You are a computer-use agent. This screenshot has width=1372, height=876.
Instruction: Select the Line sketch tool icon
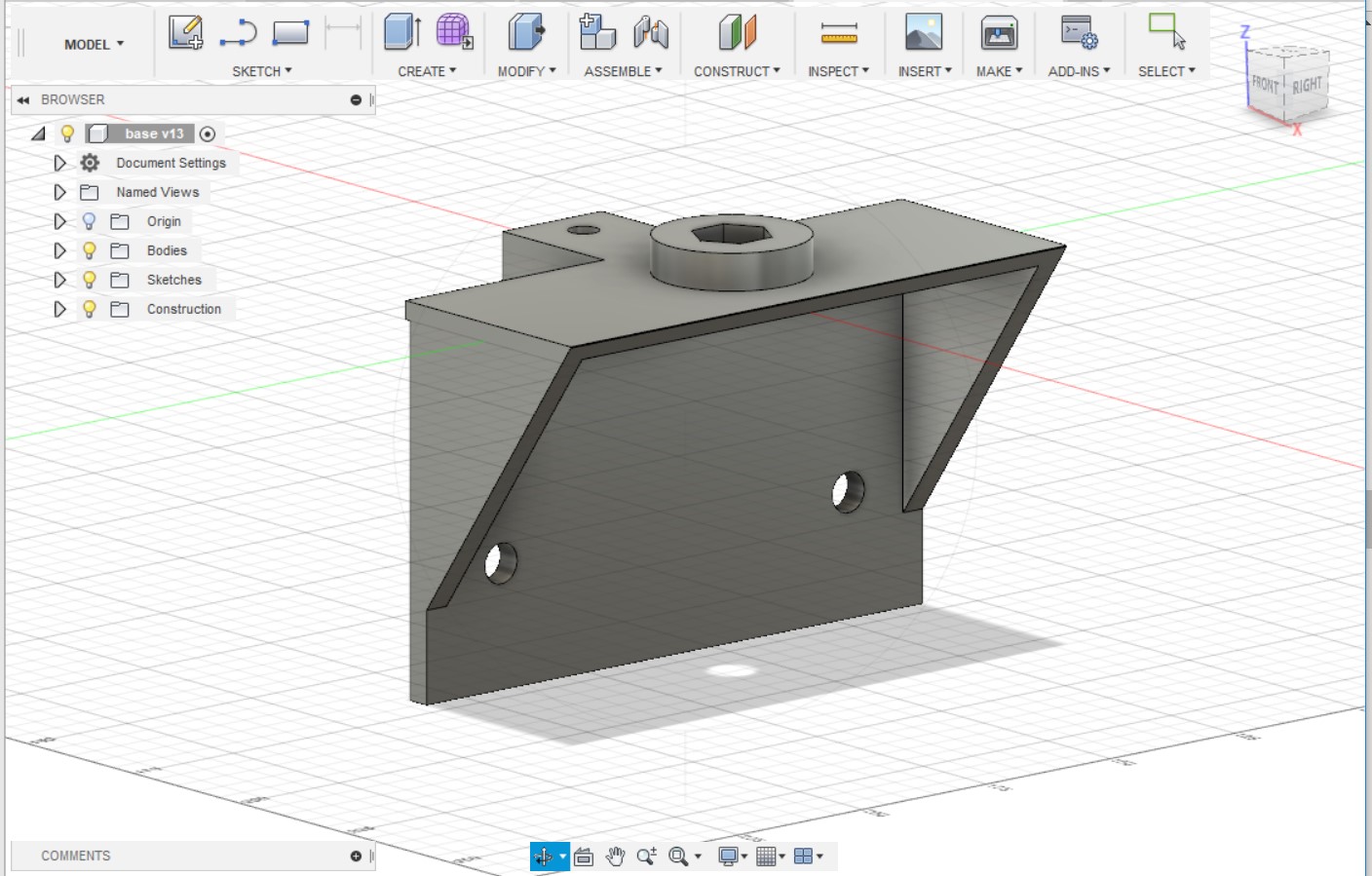(x=238, y=32)
